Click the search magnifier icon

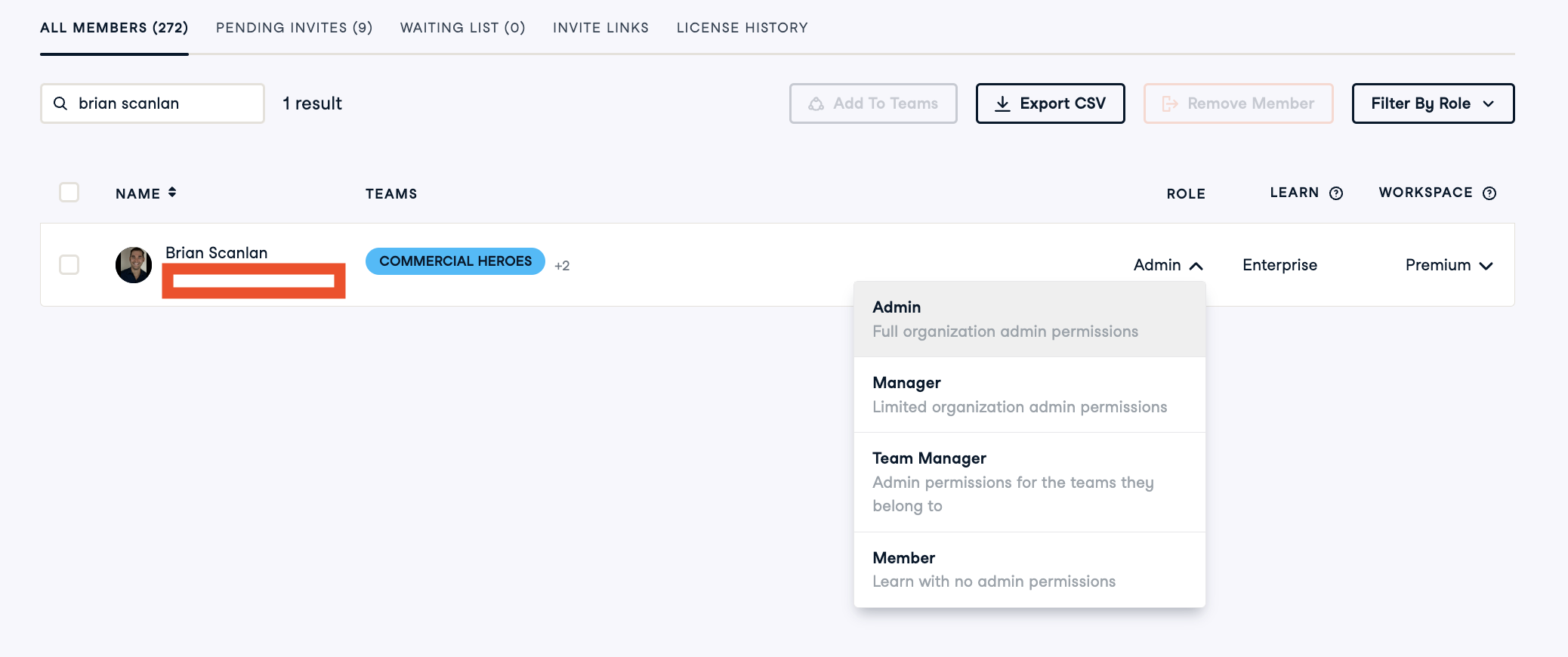pyautogui.click(x=60, y=103)
